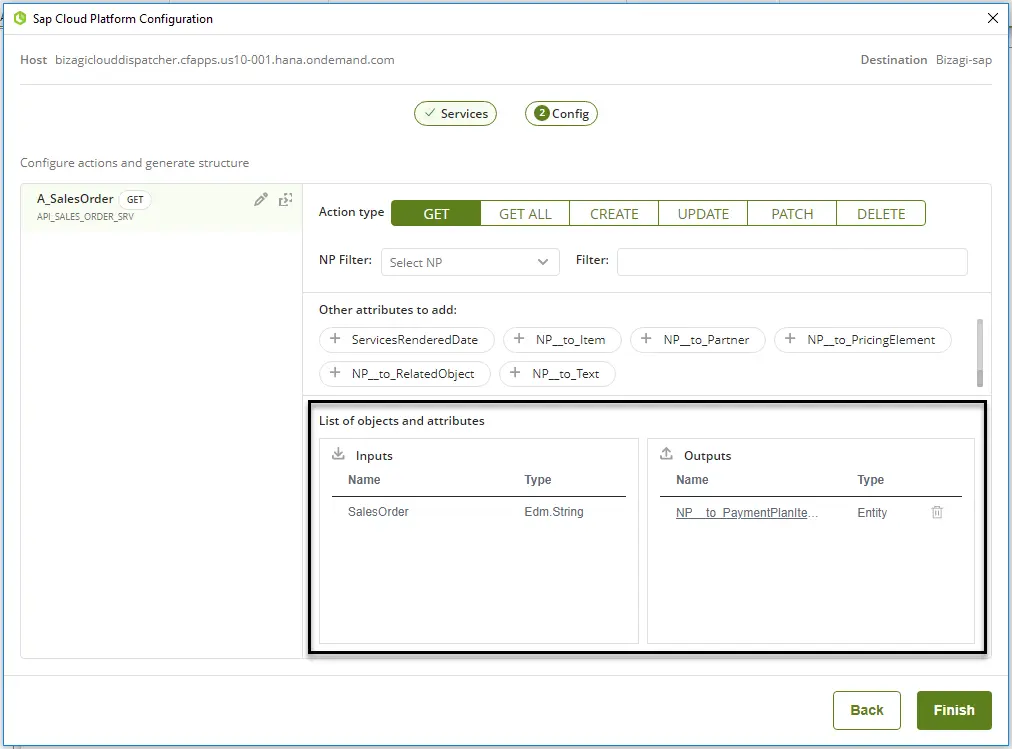The width and height of the screenshot is (1012, 749).
Task: Click the plus icon on NP__to_PricingElement
Action: pyautogui.click(x=790, y=339)
